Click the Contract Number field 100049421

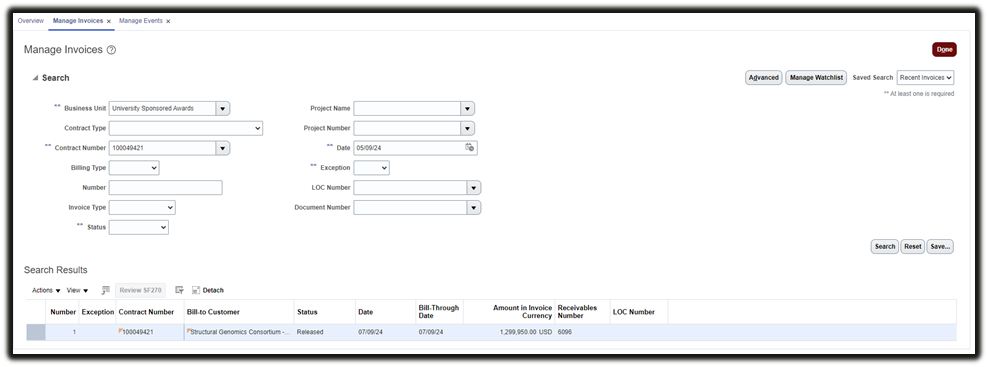(163, 148)
